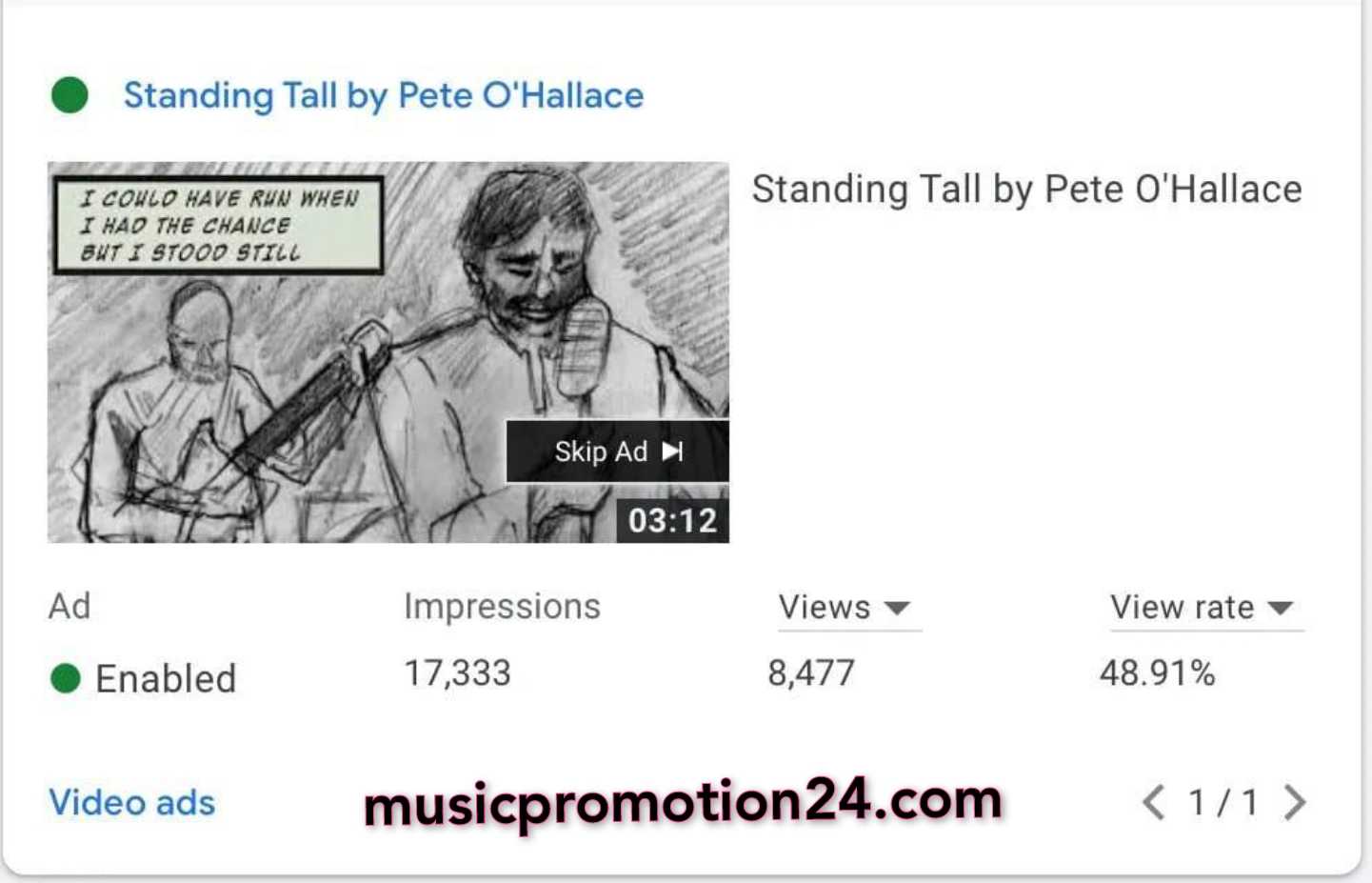Screen dimensions: 1372x883
Task: Go to previous page with left chevron
Action: [1153, 803]
